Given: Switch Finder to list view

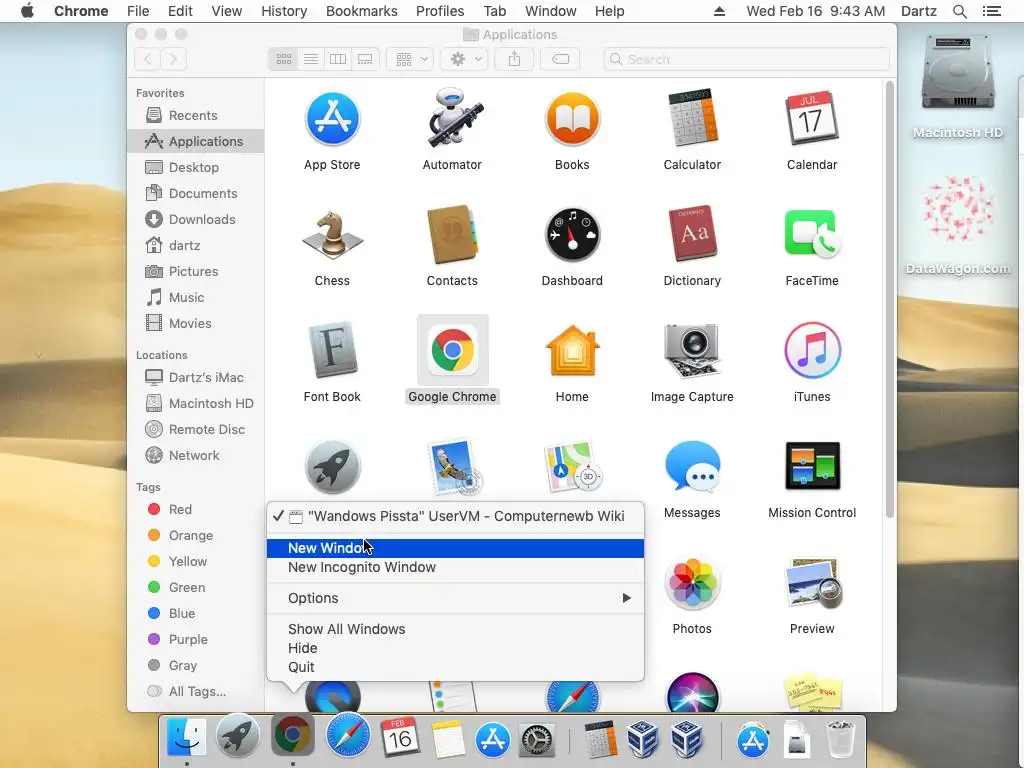Looking at the screenshot, I should pyautogui.click(x=311, y=59).
